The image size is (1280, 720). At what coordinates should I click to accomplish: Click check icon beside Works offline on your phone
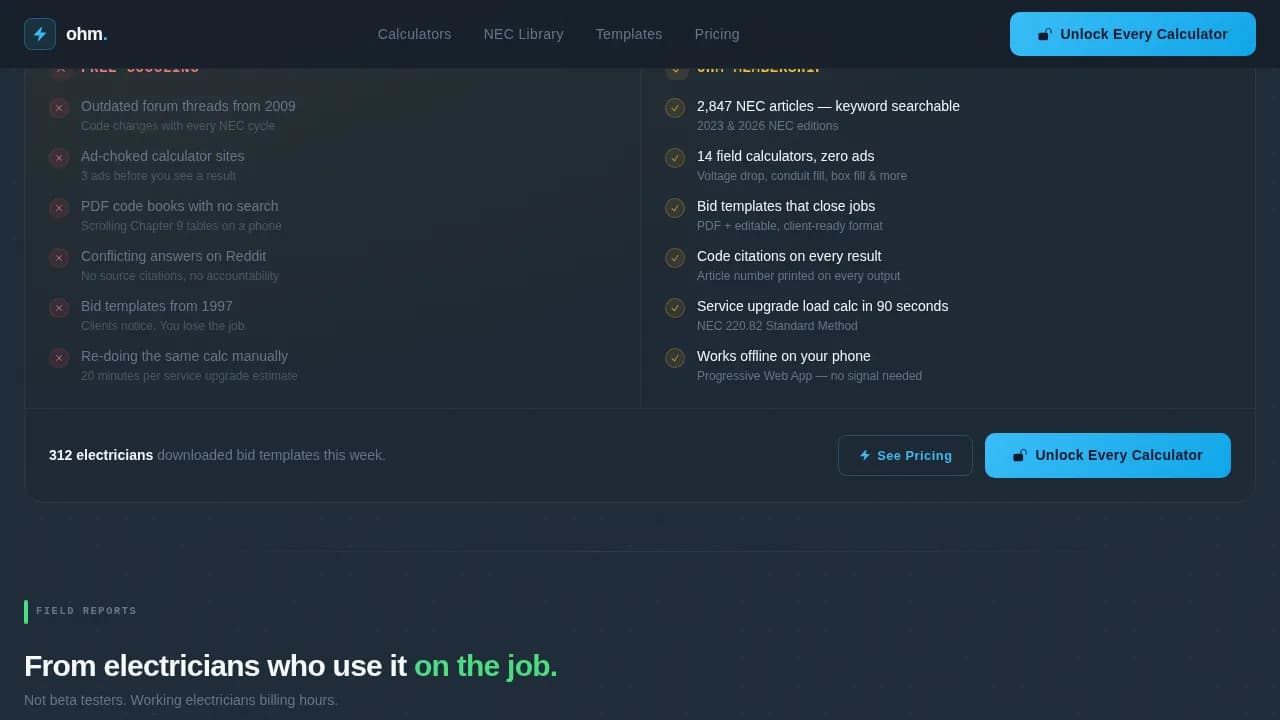[675, 358]
